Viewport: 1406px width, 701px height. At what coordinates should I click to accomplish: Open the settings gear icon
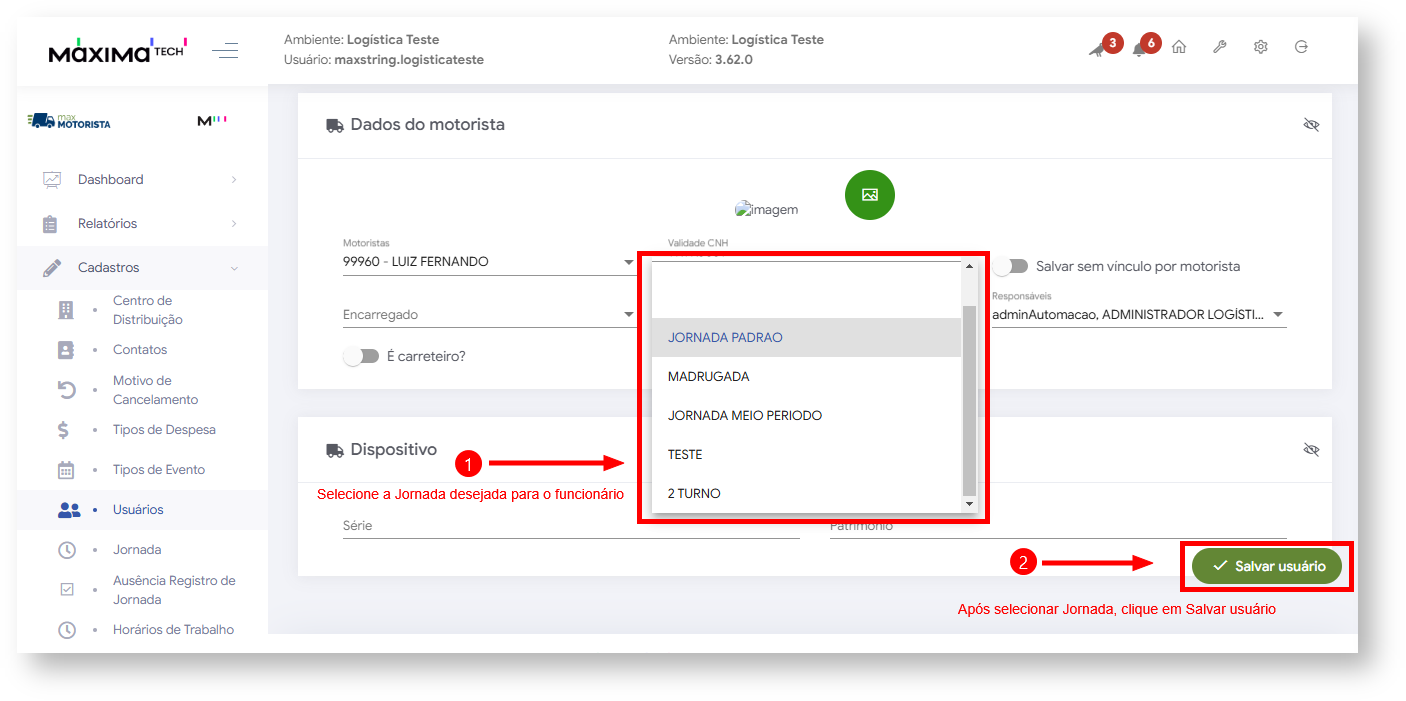[x=1260, y=47]
